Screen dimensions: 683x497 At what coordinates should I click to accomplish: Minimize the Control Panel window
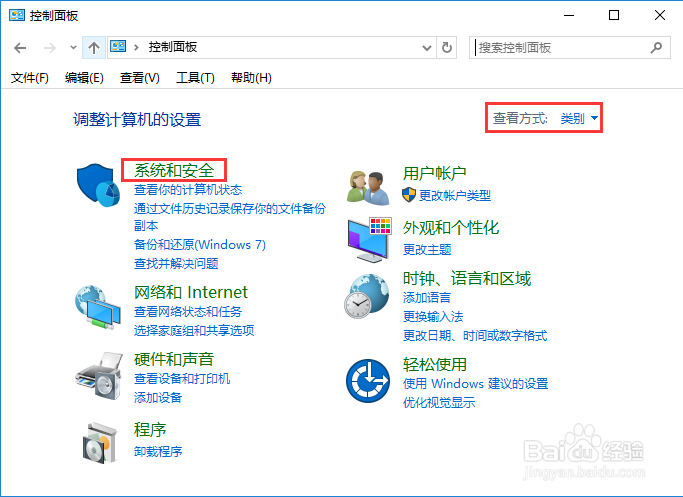(x=569, y=15)
